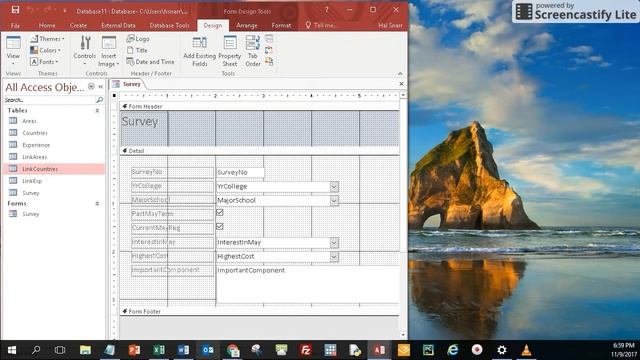Open the Property Sheet
The width and height of the screenshot is (640, 360).
(x=230, y=51)
